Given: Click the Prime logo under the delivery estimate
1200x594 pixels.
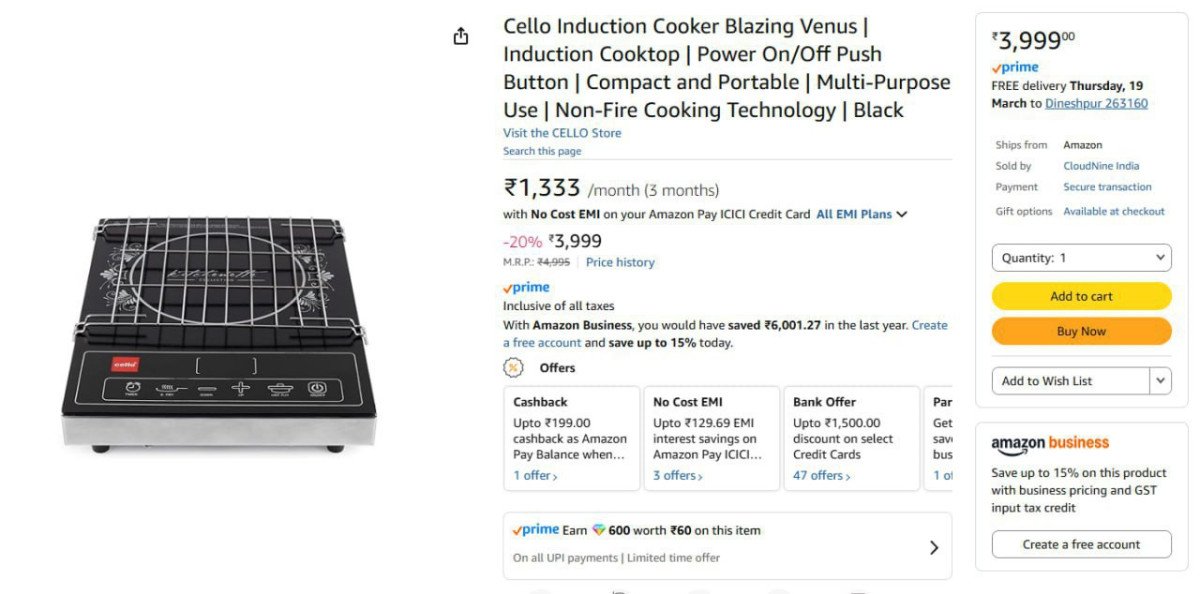Looking at the screenshot, I should point(1016,66).
